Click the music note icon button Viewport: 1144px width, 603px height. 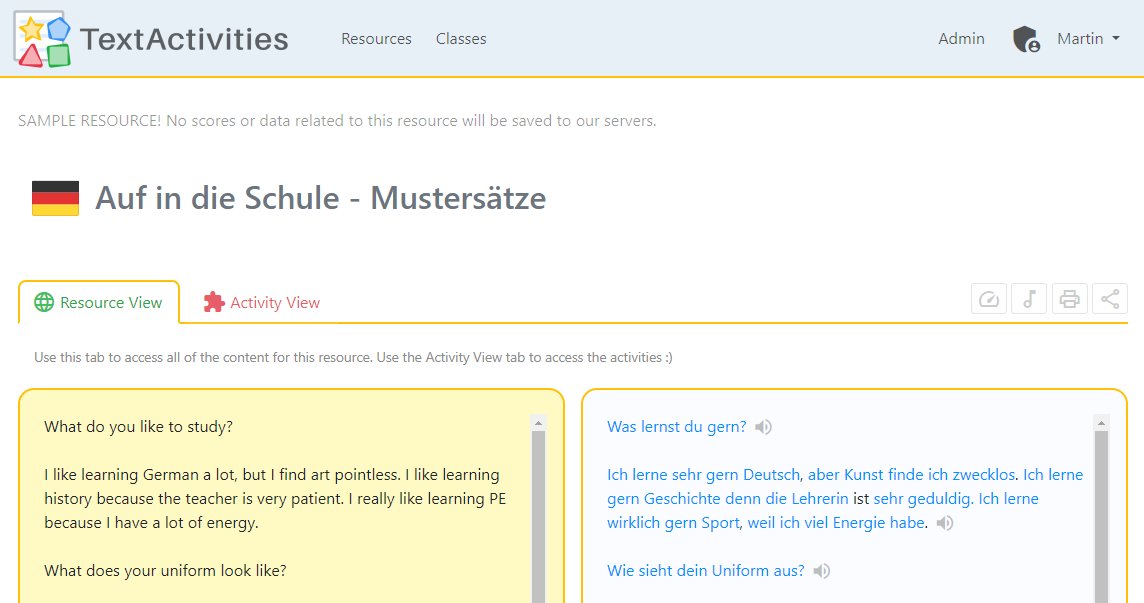tap(1029, 299)
